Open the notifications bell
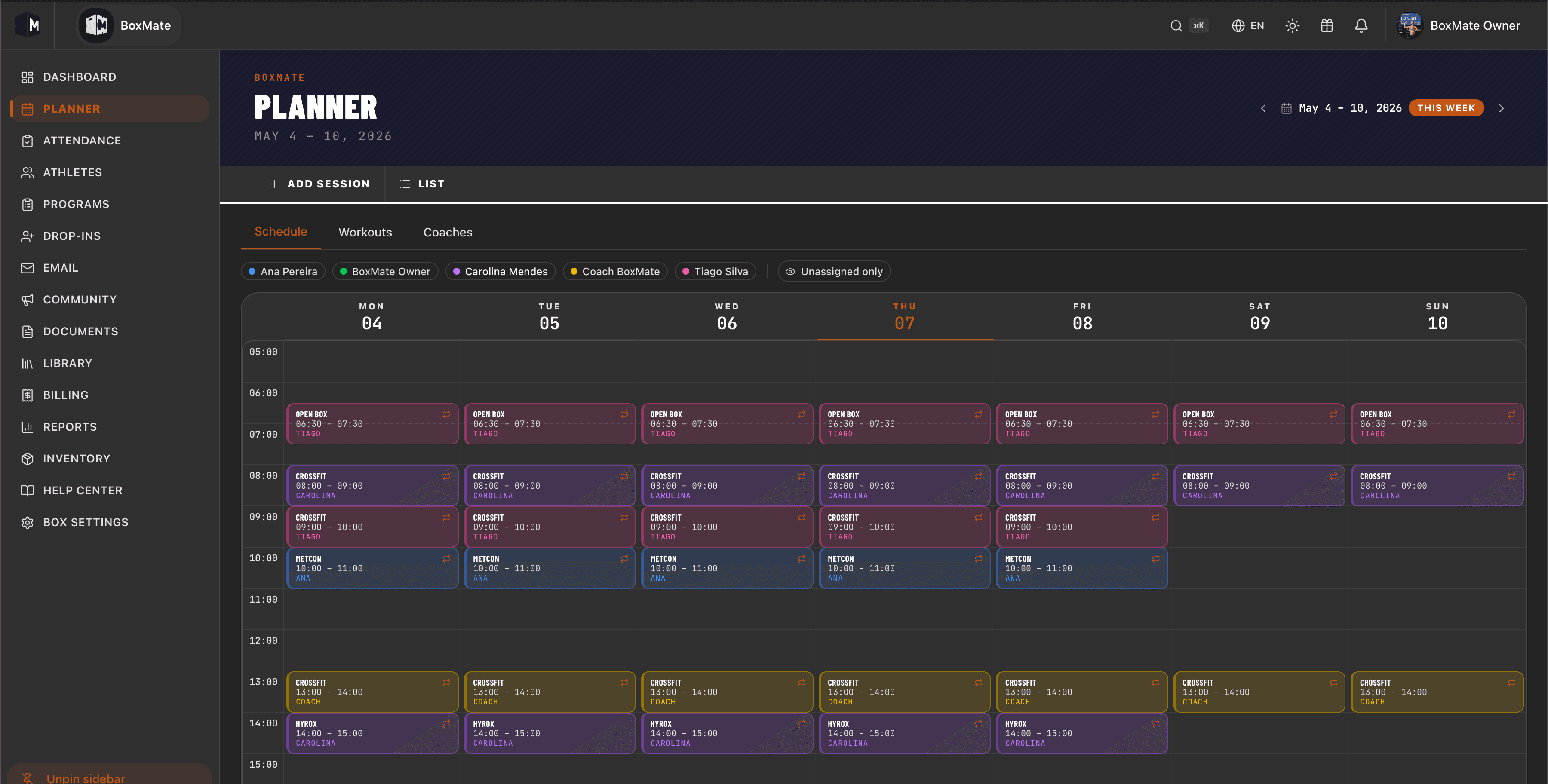 tap(1361, 26)
